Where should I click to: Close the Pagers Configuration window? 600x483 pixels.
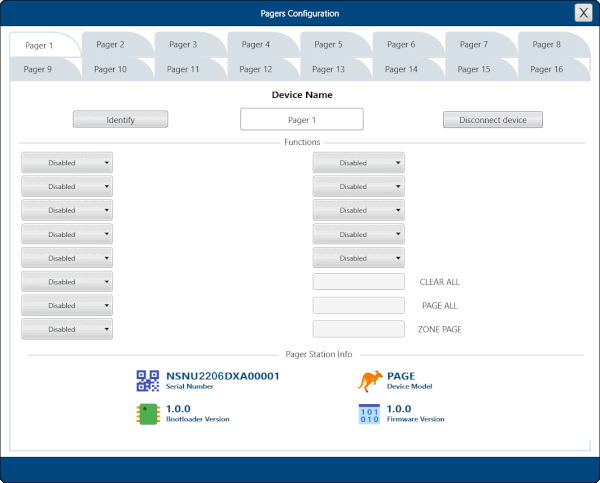point(582,13)
